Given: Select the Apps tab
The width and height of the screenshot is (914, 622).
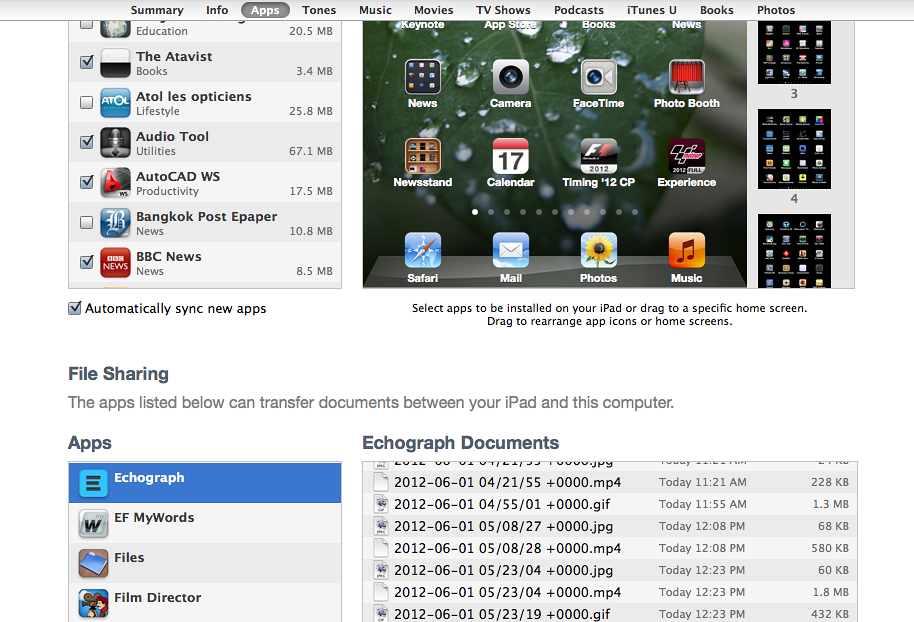Looking at the screenshot, I should 265,10.
